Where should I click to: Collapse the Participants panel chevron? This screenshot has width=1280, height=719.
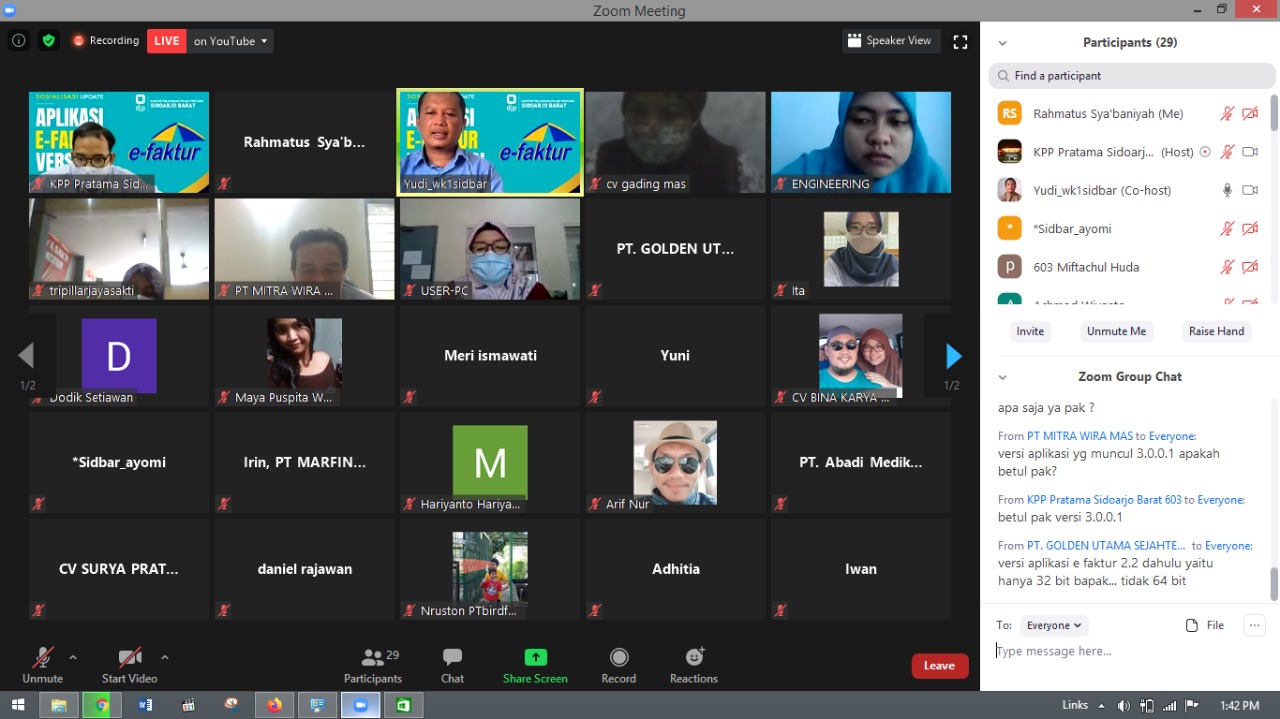(x=1002, y=43)
